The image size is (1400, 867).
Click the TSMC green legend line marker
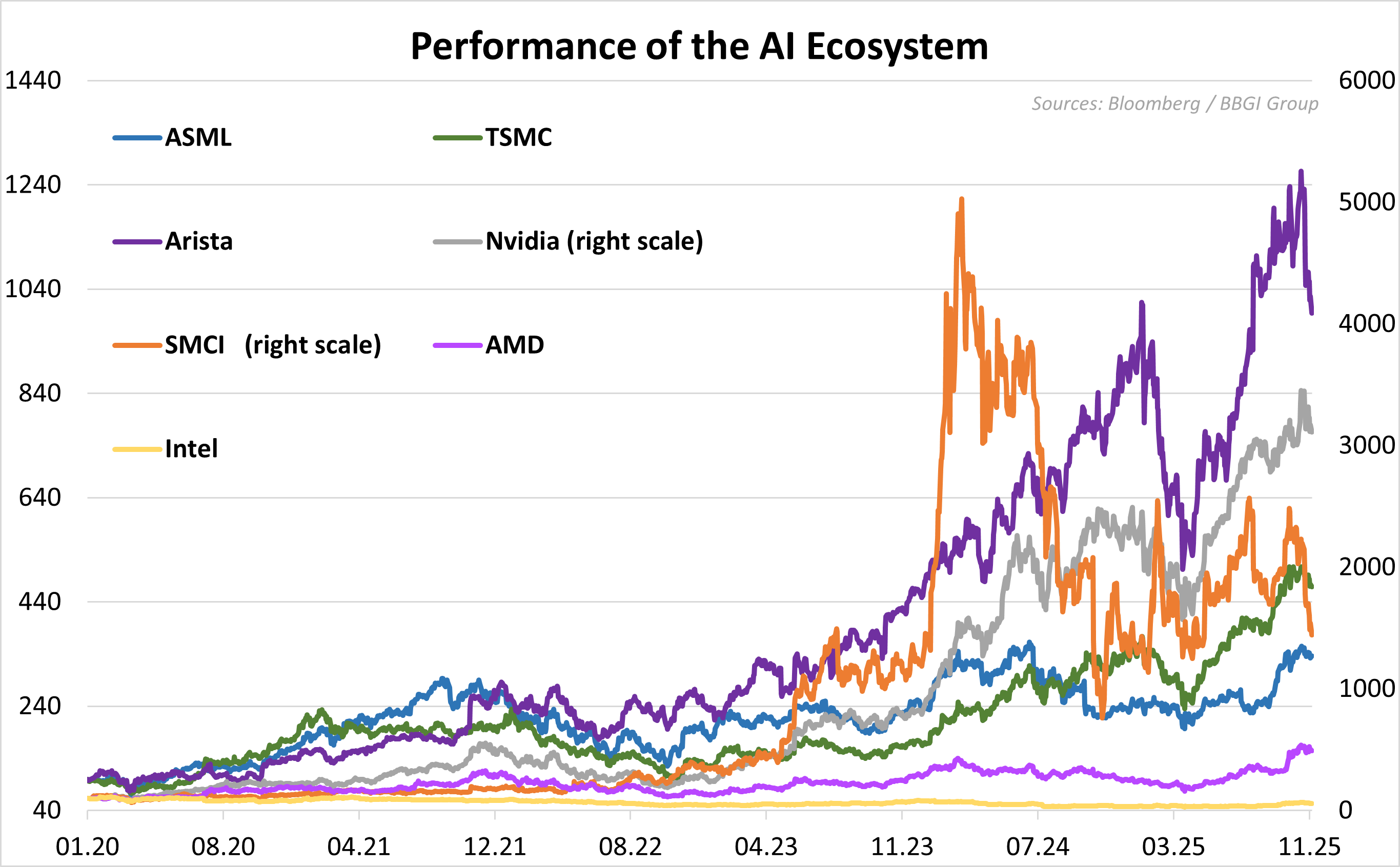click(457, 138)
